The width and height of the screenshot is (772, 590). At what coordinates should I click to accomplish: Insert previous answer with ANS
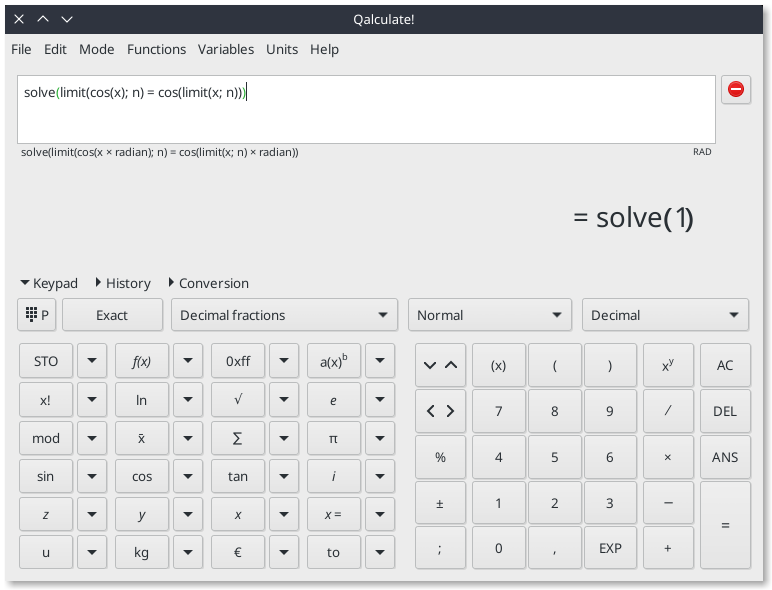pos(725,457)
